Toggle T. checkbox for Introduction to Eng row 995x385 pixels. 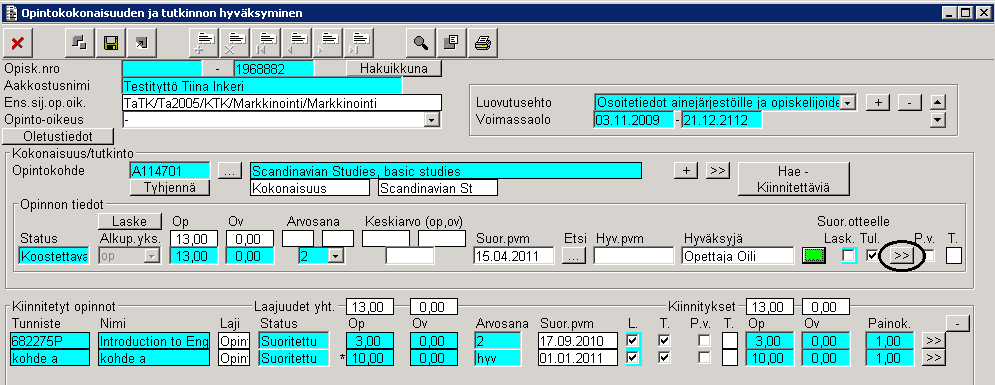pyautogui.click(x=664, y=341)
